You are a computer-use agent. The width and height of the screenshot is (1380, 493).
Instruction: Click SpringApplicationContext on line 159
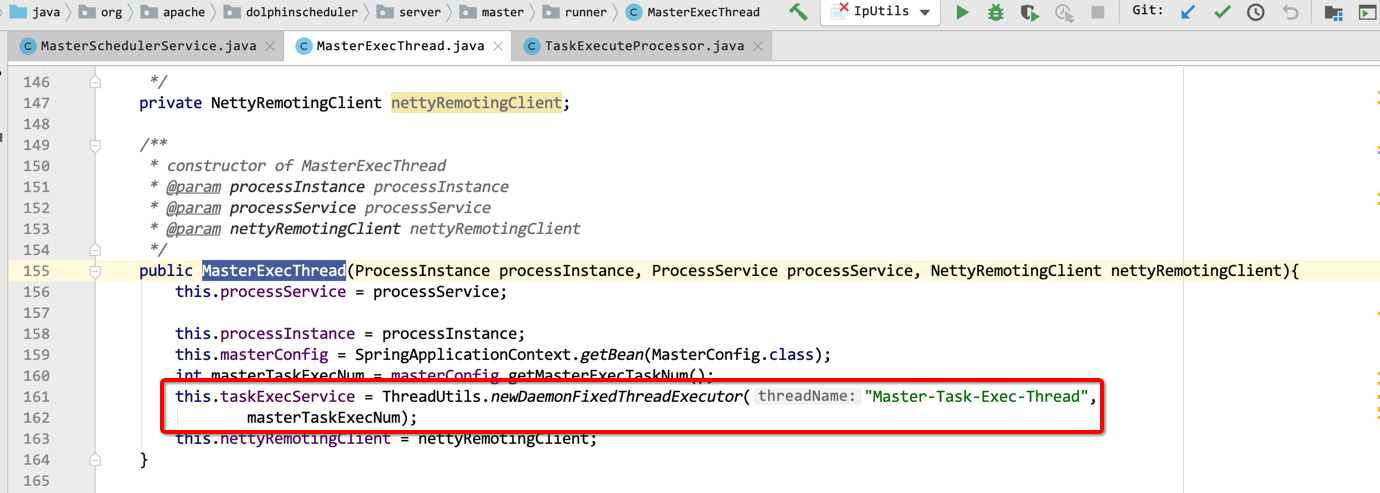(x=464, y=355)
